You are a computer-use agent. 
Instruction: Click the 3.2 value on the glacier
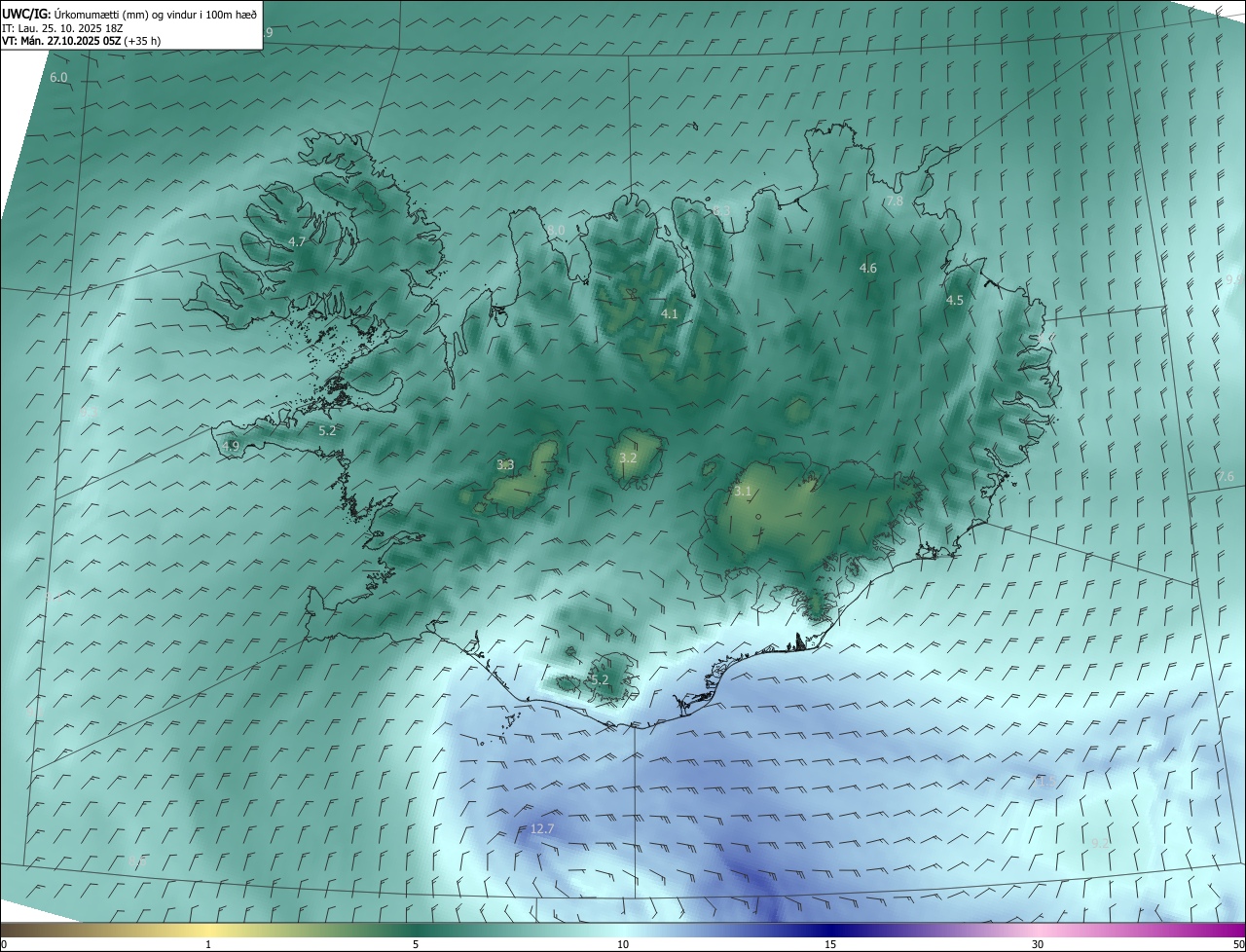(x=628, y=458)
